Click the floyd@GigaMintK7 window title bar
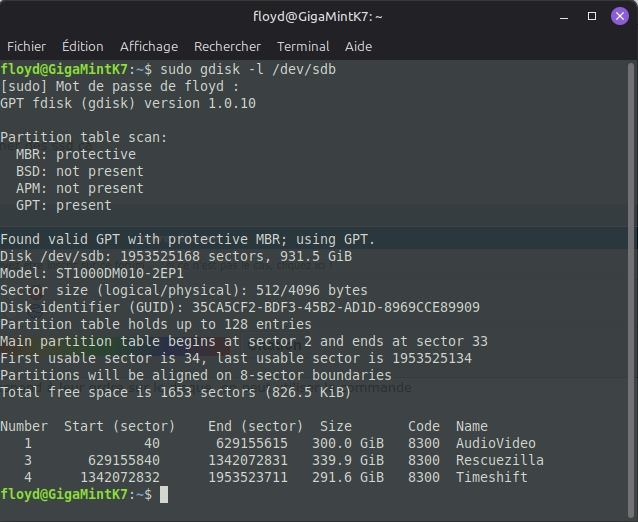The width and height of the screenshot is (638, 522). (318, 16)
